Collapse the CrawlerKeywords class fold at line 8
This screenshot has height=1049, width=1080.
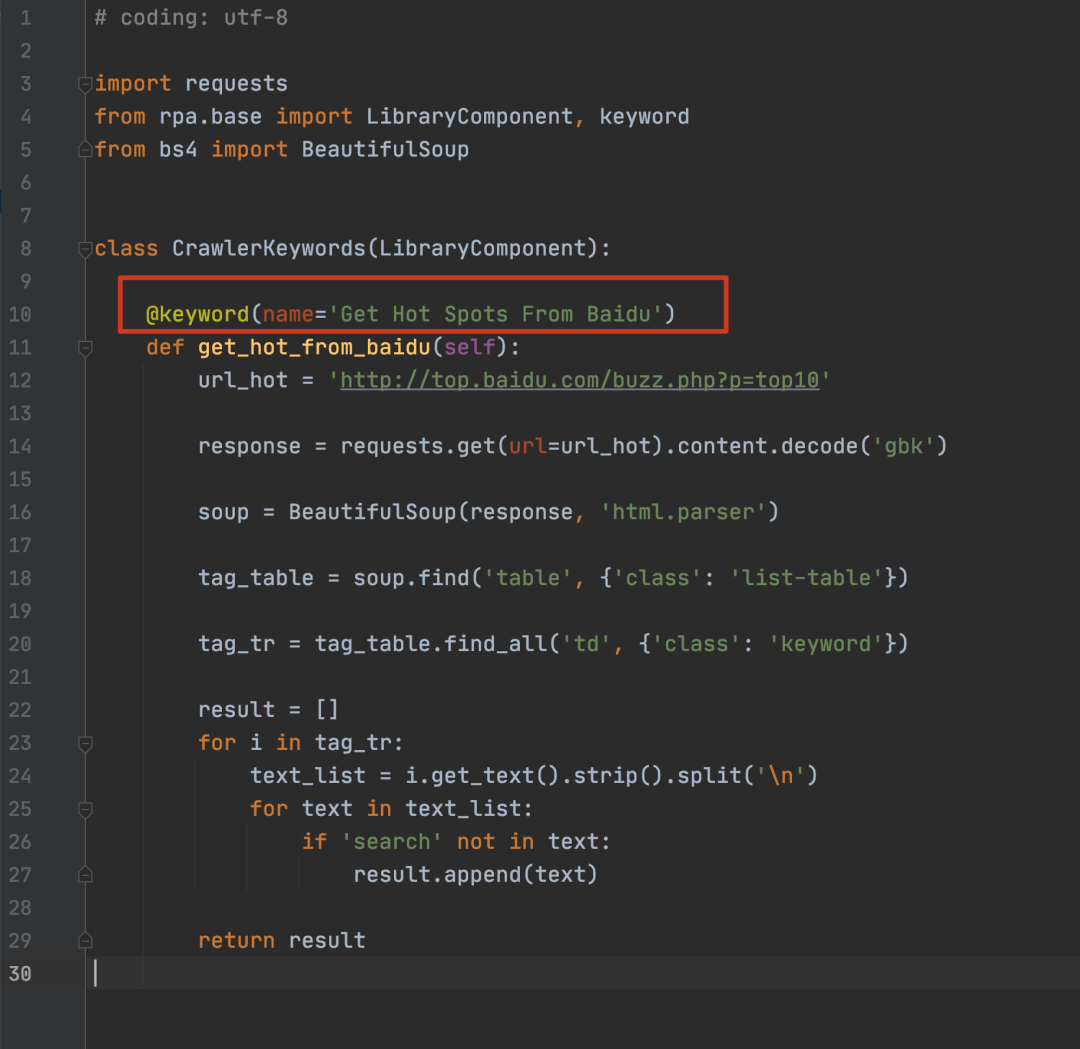[x=85, y=249]
